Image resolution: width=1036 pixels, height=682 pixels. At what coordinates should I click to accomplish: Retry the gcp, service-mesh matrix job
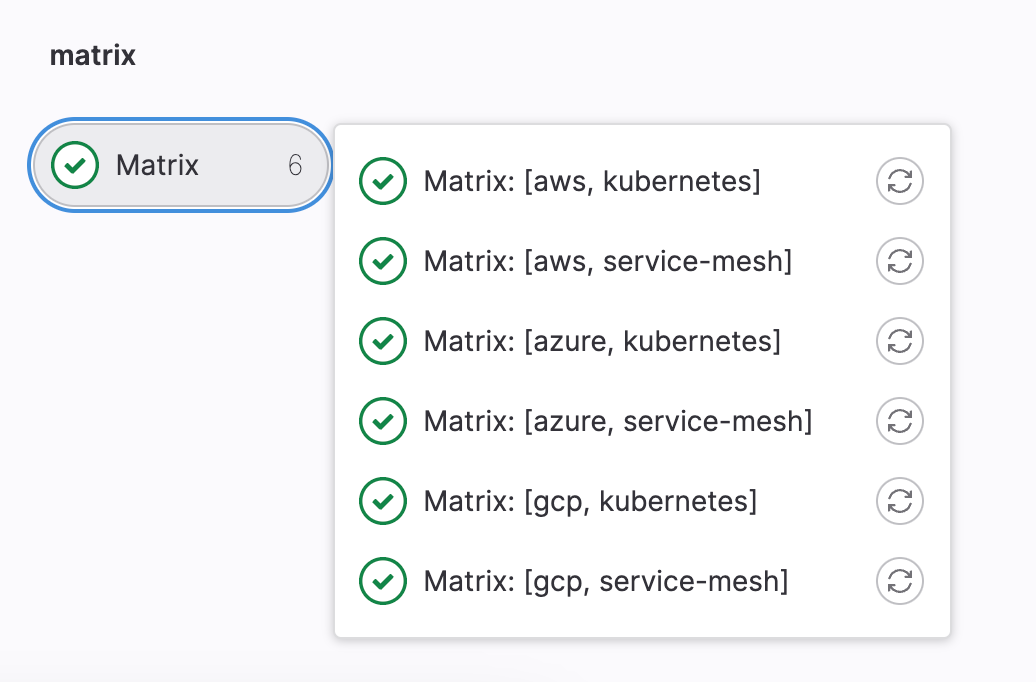coord(899,581)
